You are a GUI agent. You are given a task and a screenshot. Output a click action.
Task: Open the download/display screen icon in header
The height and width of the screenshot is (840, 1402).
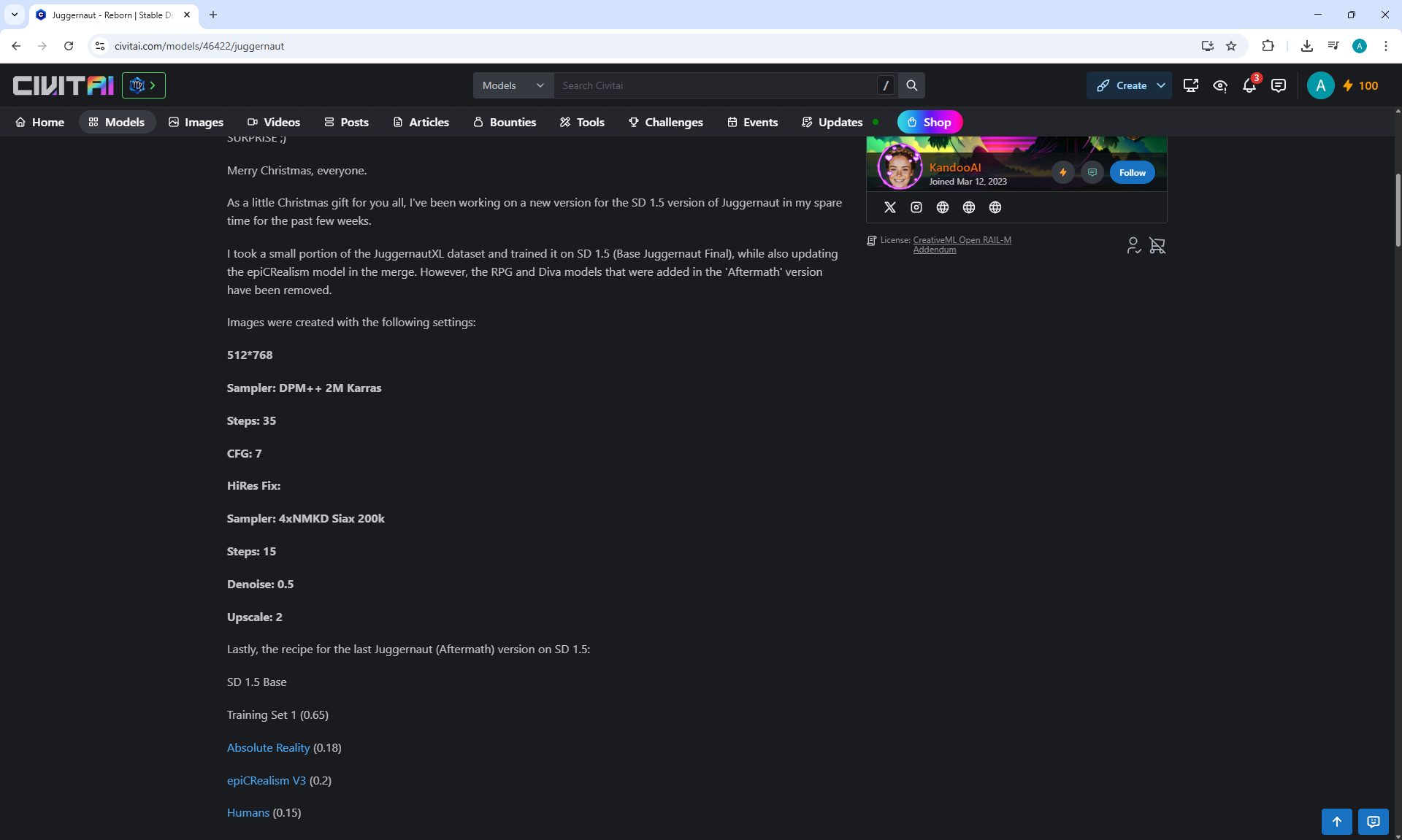point(1190,85)
